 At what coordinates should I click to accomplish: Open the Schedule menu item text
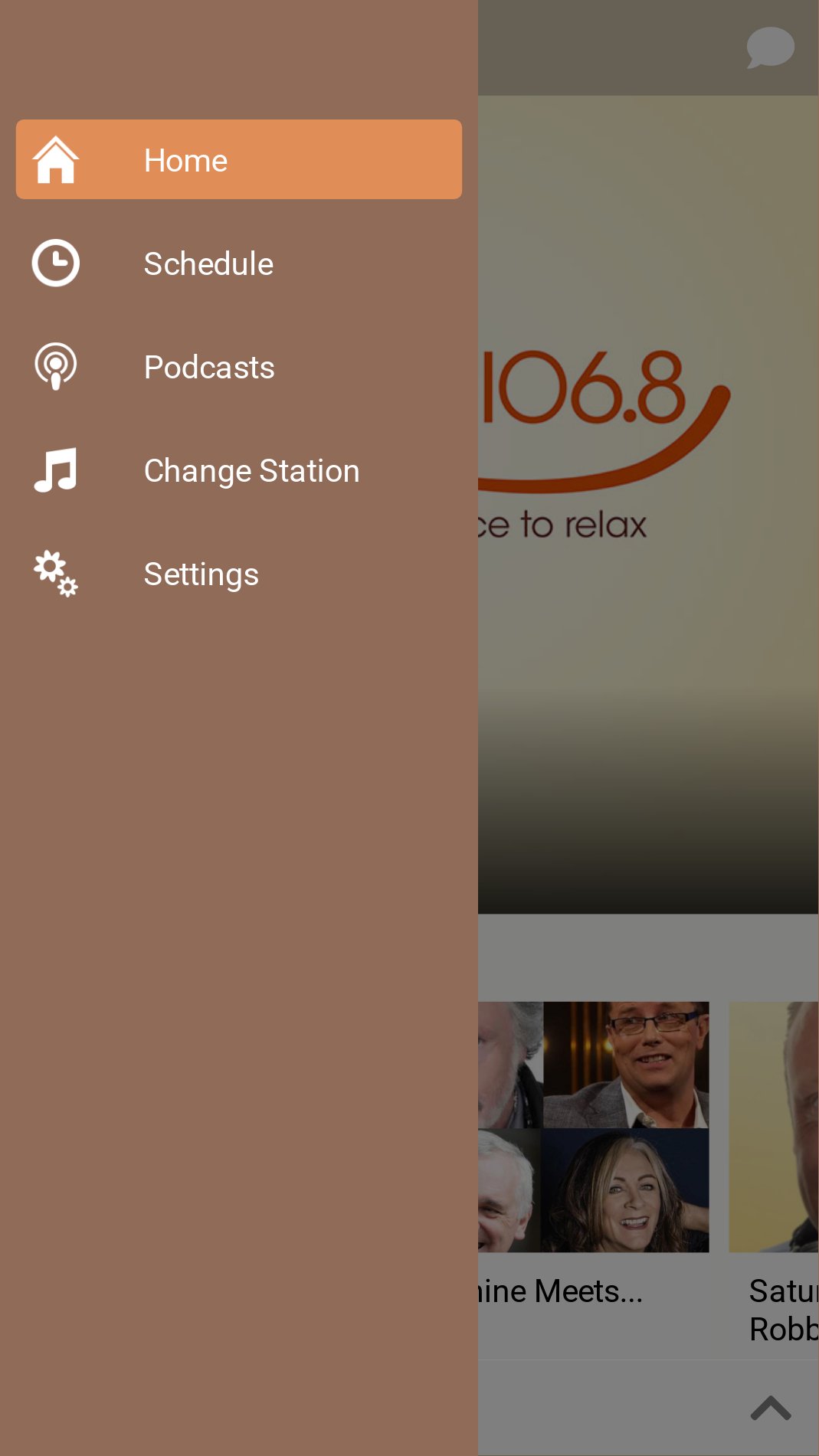(x=208, y=264)
